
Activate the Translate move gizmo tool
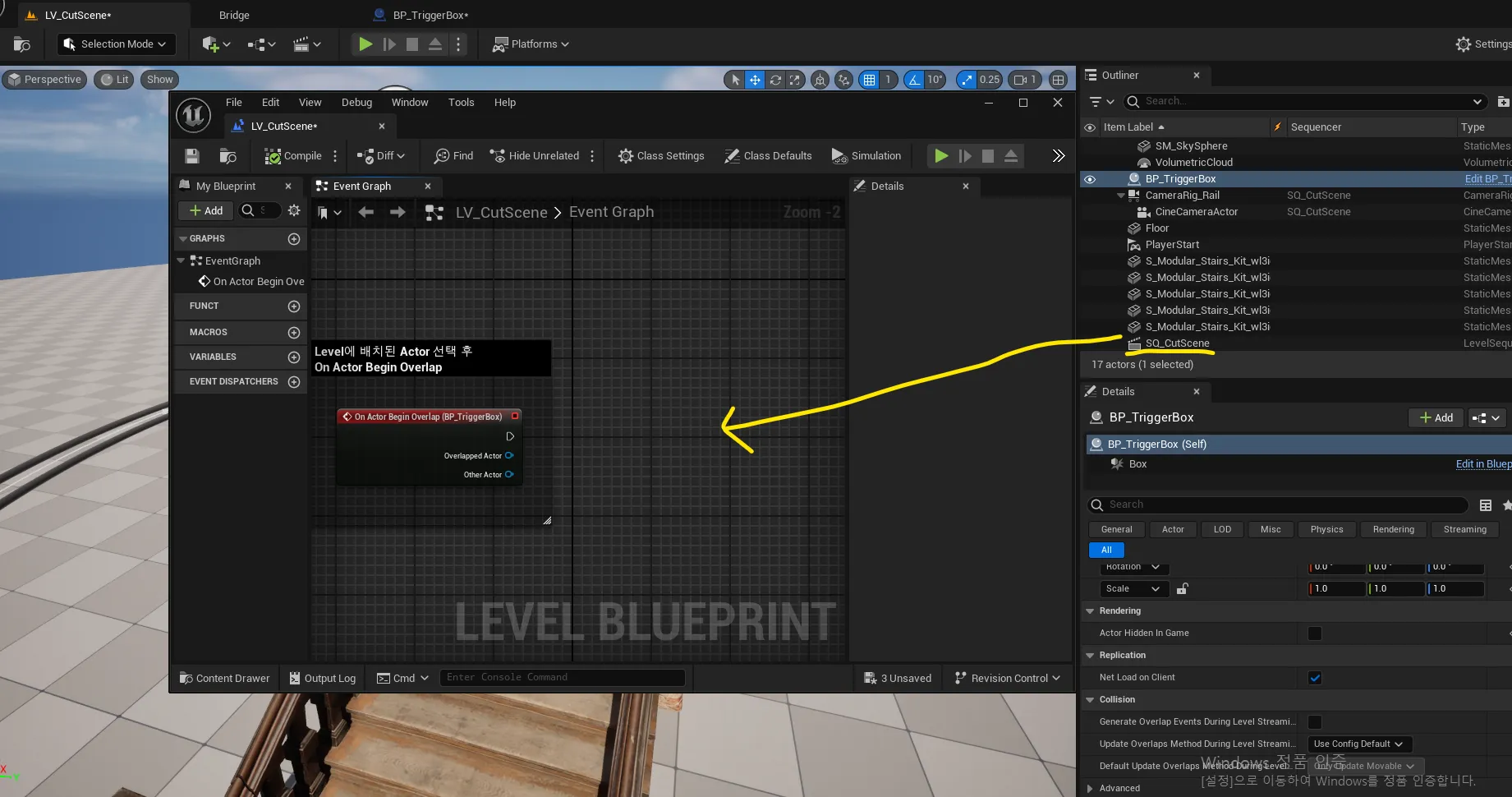pos(755,80)
